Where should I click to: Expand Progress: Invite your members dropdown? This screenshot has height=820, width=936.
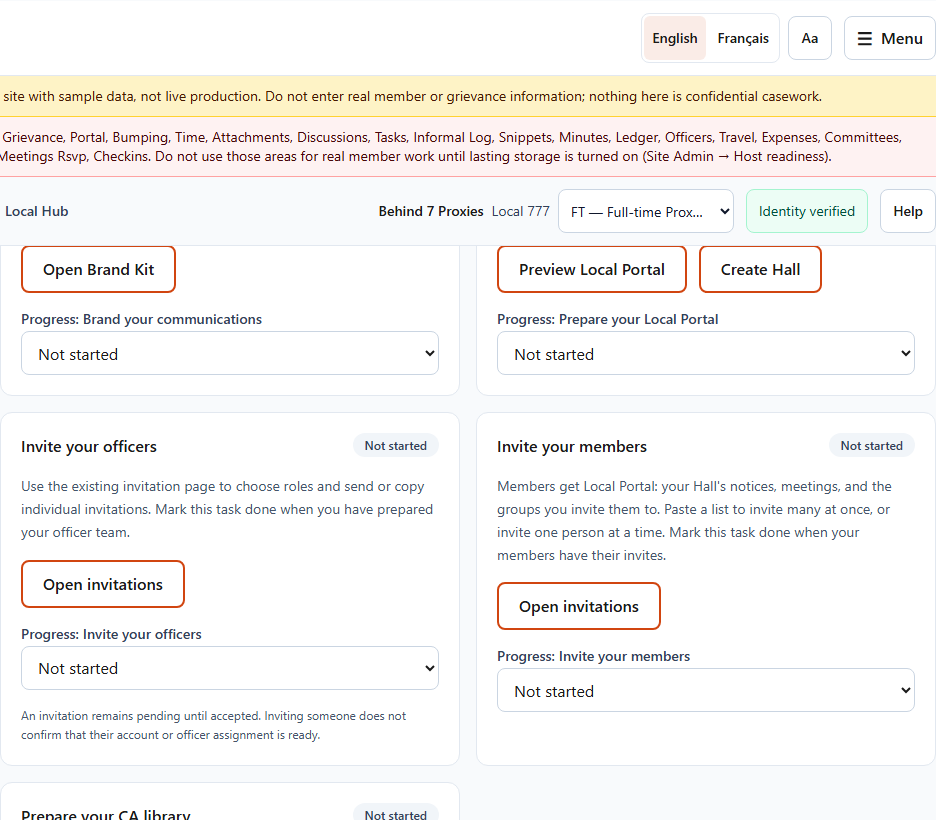point(706,690)
